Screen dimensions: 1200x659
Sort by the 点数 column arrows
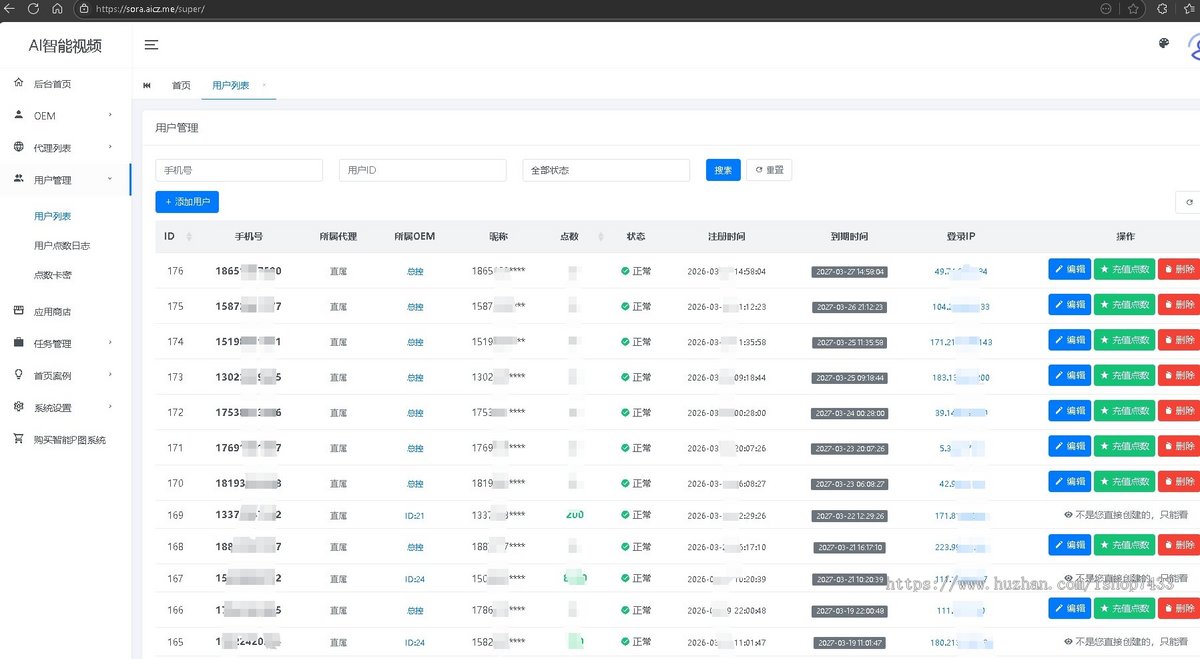(601, 237)
